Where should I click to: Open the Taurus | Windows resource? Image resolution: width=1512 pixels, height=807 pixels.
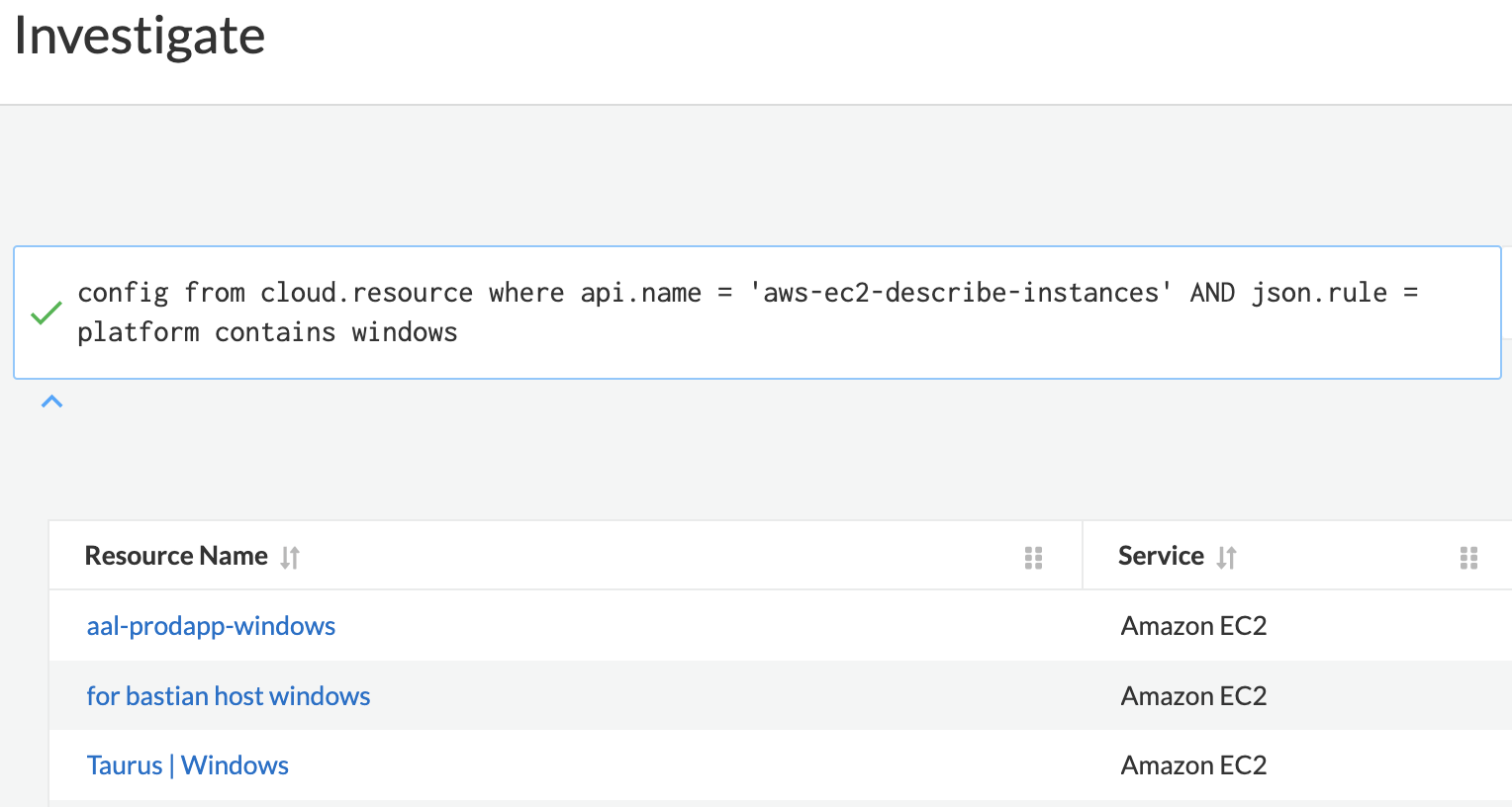tap(188, 765)
